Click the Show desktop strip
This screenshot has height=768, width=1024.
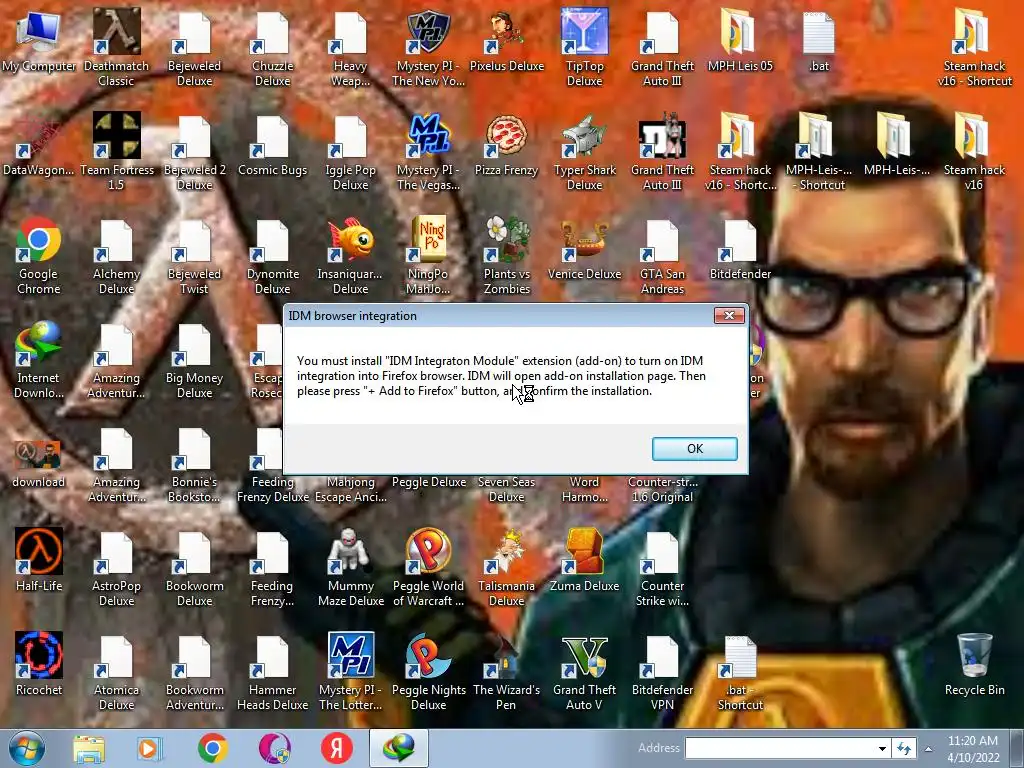click(x=1018, y=748)
